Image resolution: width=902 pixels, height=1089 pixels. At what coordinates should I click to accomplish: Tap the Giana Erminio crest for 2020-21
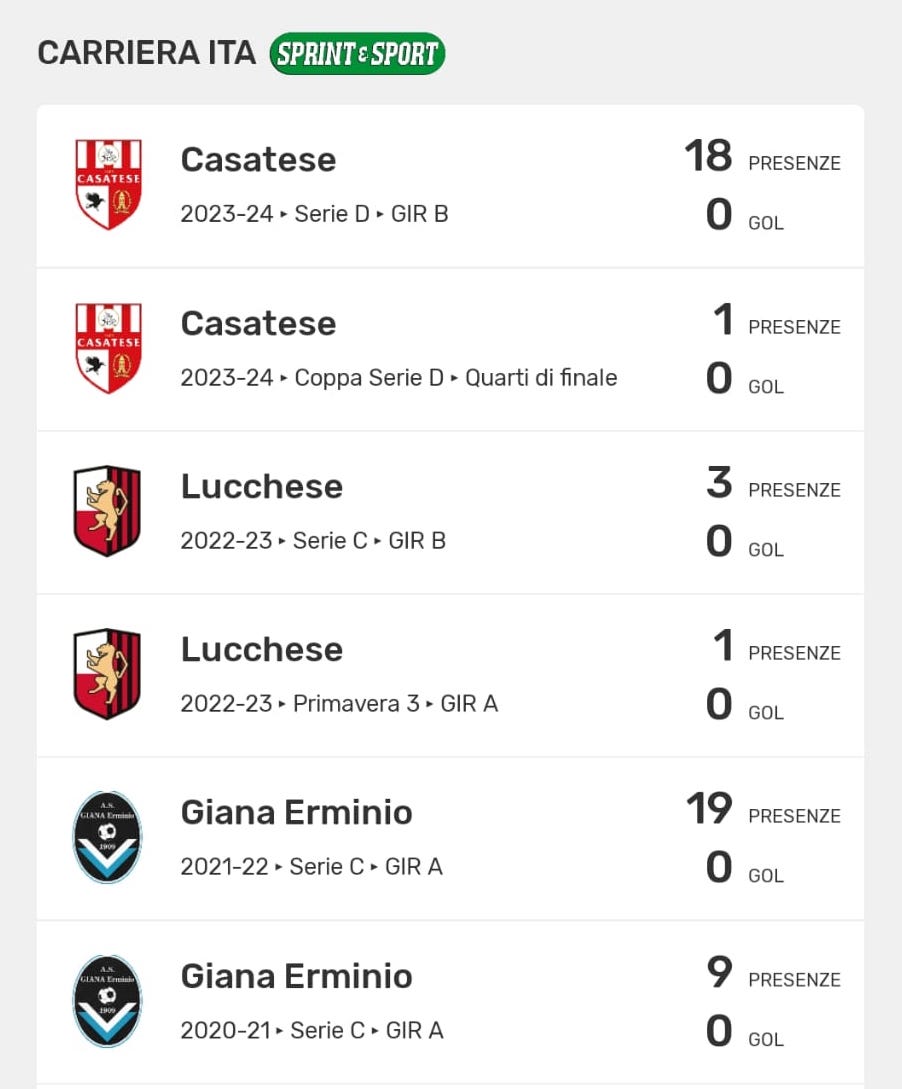click(x=108, y=1000)
